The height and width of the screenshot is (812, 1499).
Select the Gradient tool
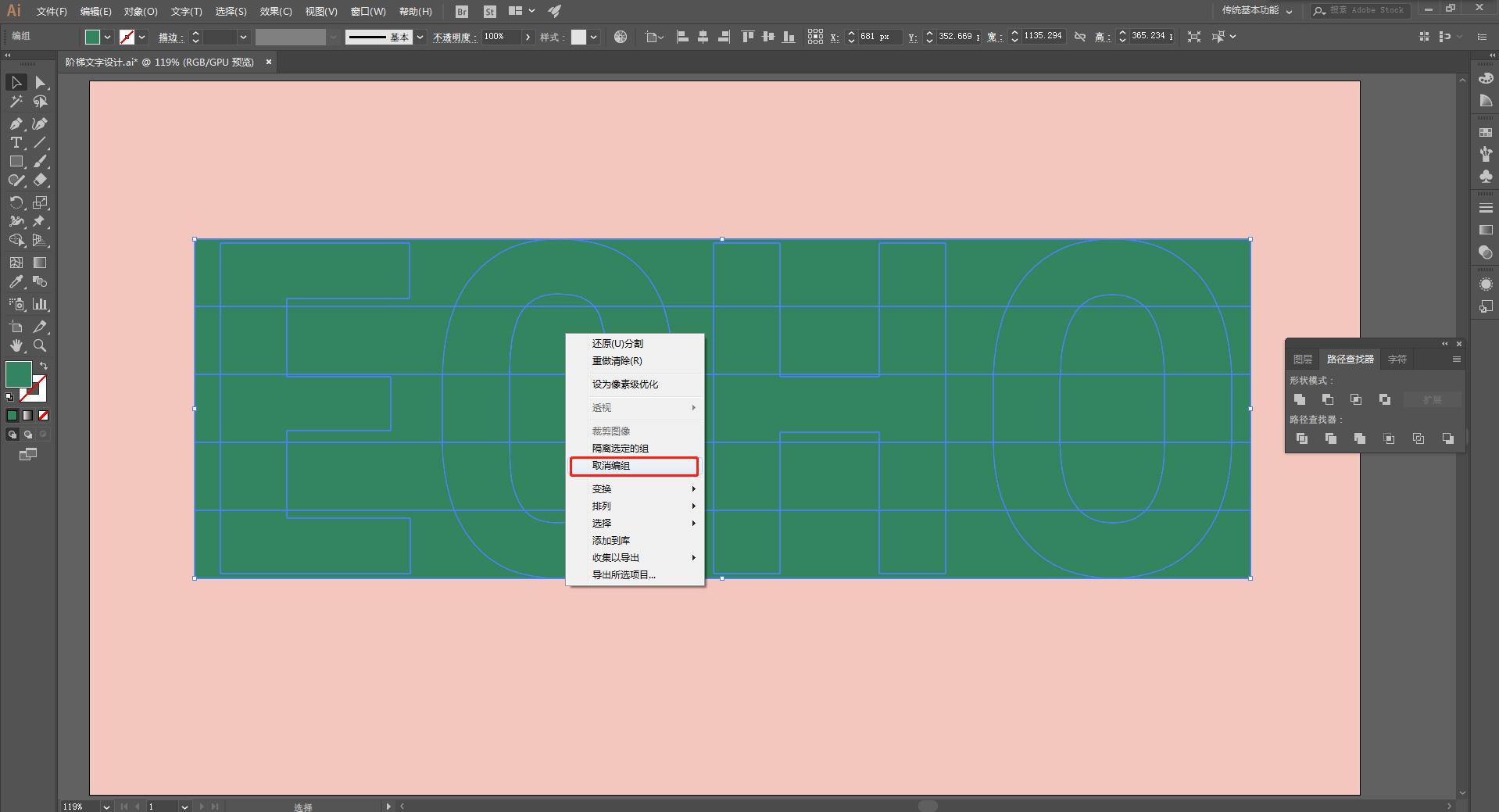coord(41,263)
